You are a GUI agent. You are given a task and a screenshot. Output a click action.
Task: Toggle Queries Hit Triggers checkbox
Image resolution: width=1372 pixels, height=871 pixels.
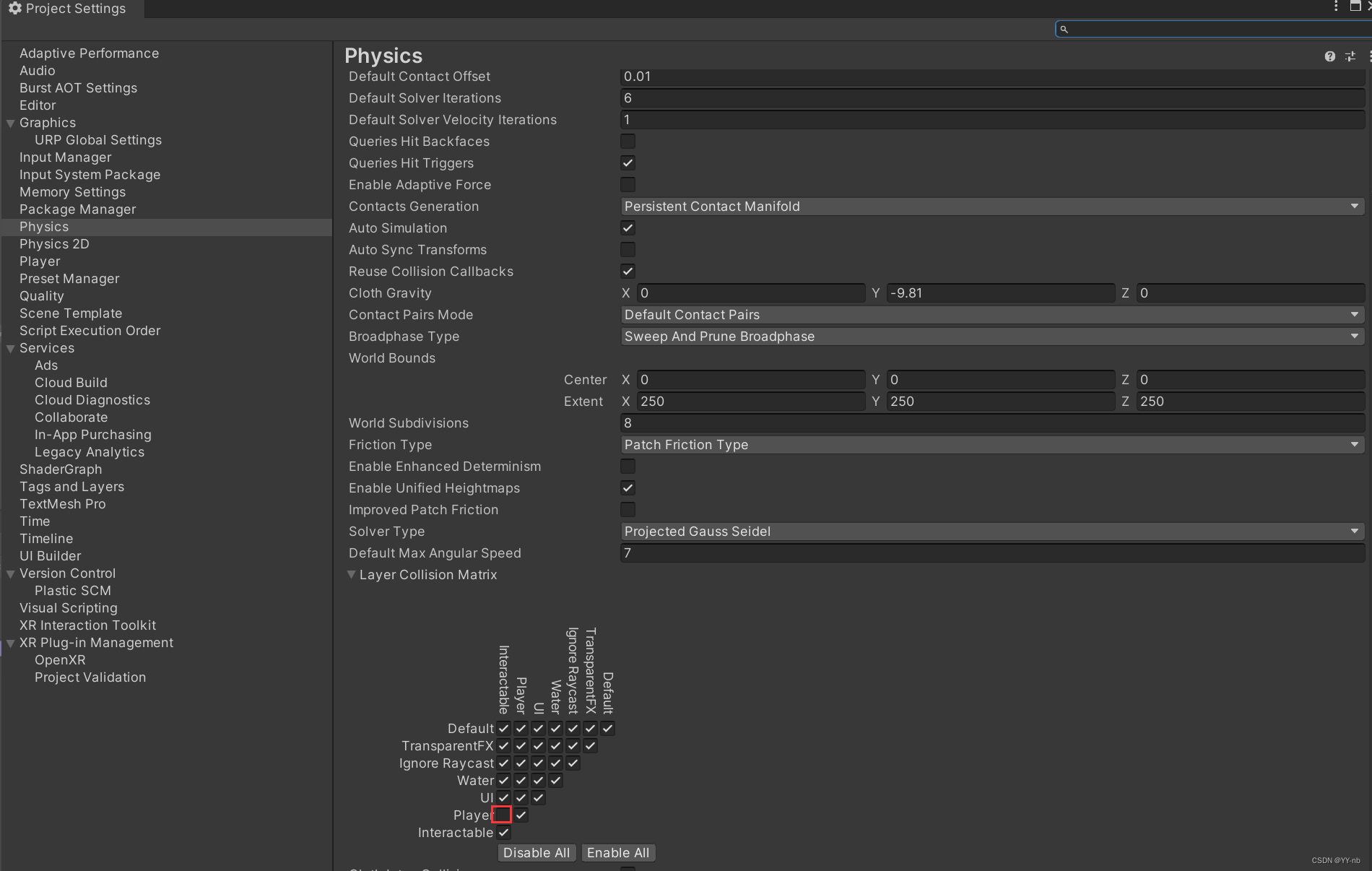(x=628, y=163)
